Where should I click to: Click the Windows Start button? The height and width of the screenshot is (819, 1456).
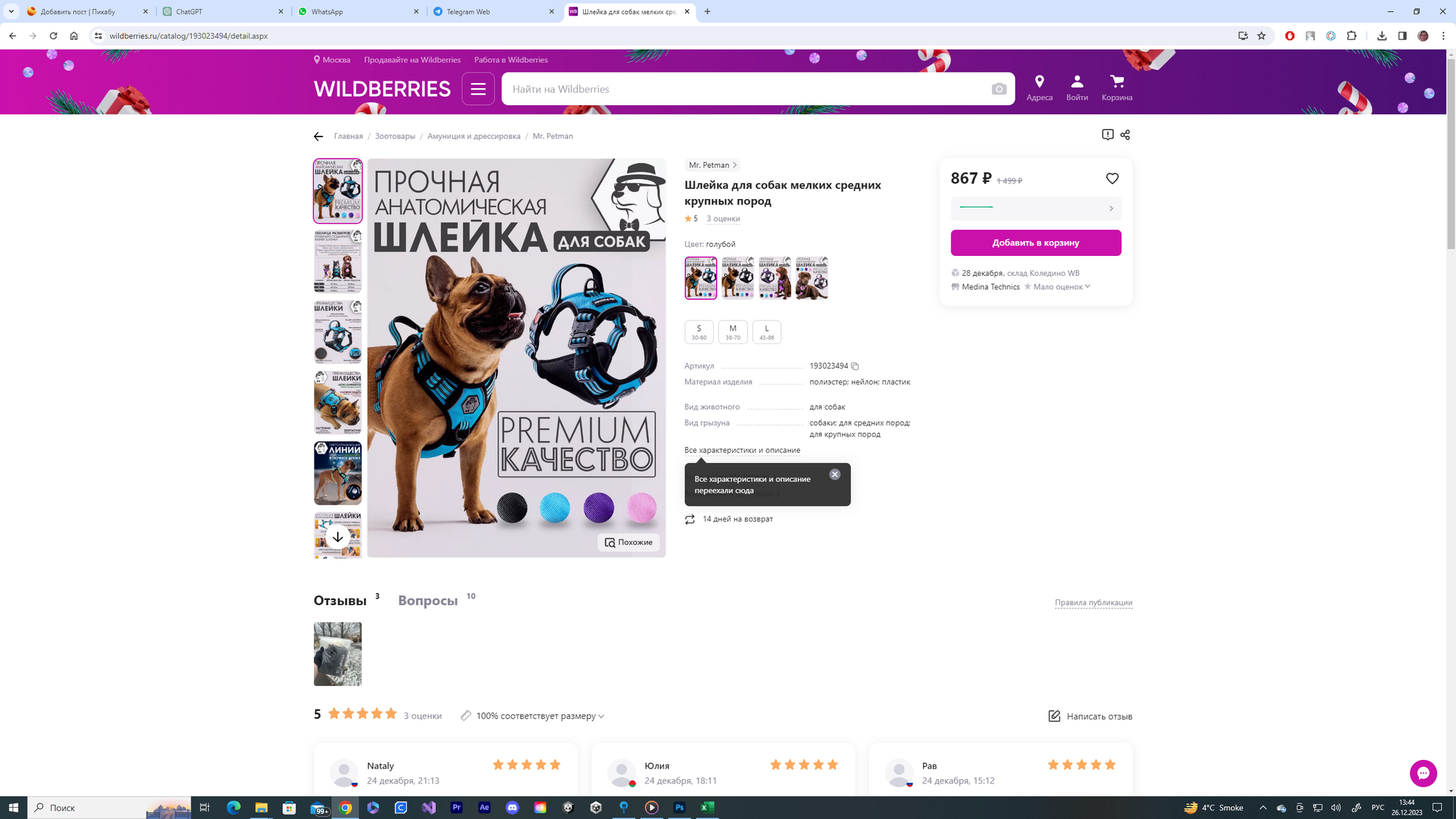pyautogui.click(x=13, y=808)
